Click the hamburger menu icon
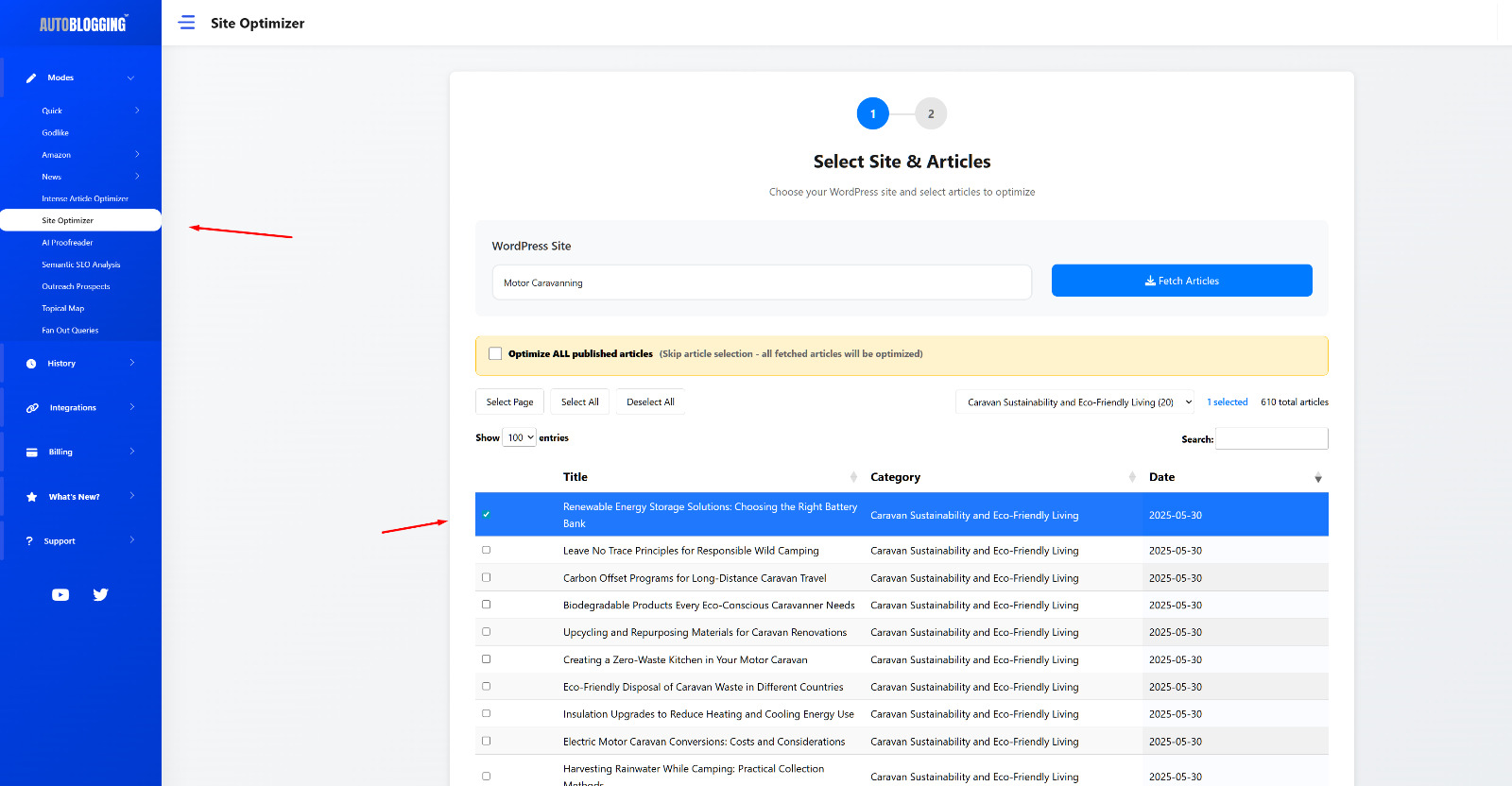The image size is (1512, 786). point(187,23)
